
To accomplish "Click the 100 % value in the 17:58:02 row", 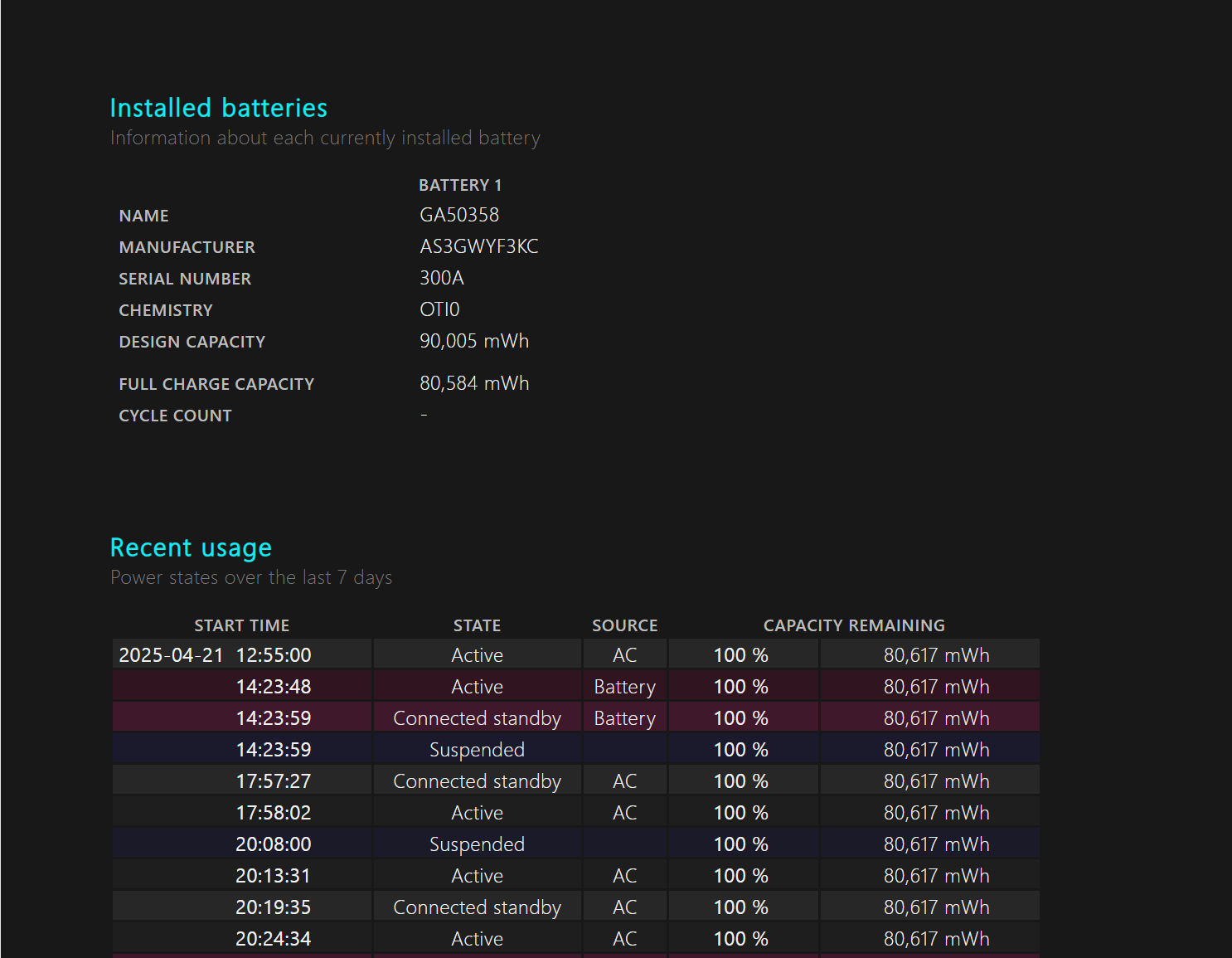I will click(741, 813).
